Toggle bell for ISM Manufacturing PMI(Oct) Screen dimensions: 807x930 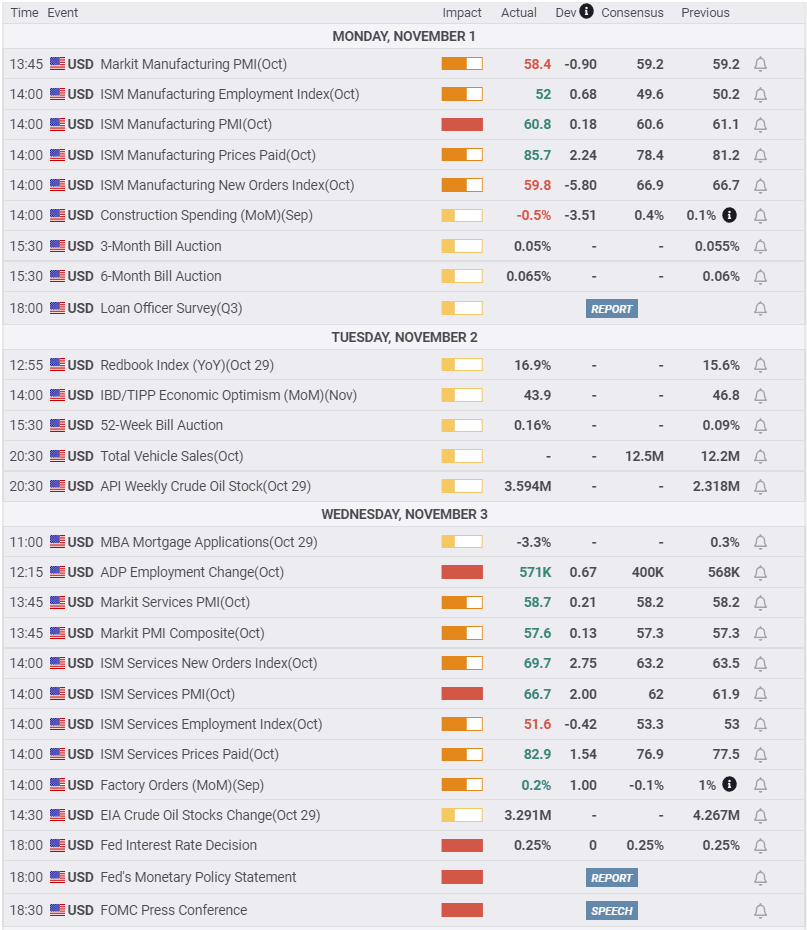tap(760, 125)
